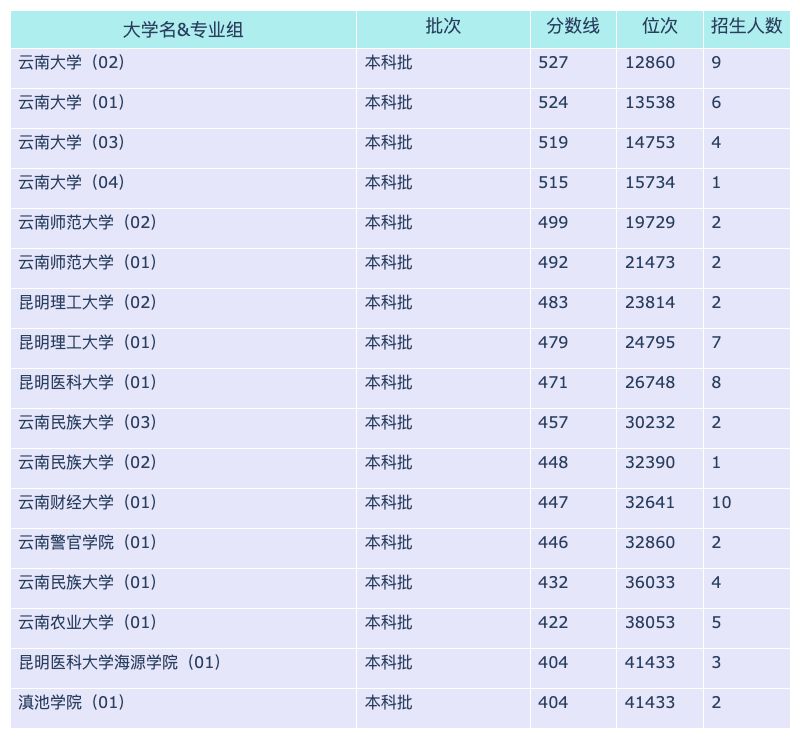This screenshot has width=800, height=740.
Task: Click score value 479
Action: click(553, 342)
